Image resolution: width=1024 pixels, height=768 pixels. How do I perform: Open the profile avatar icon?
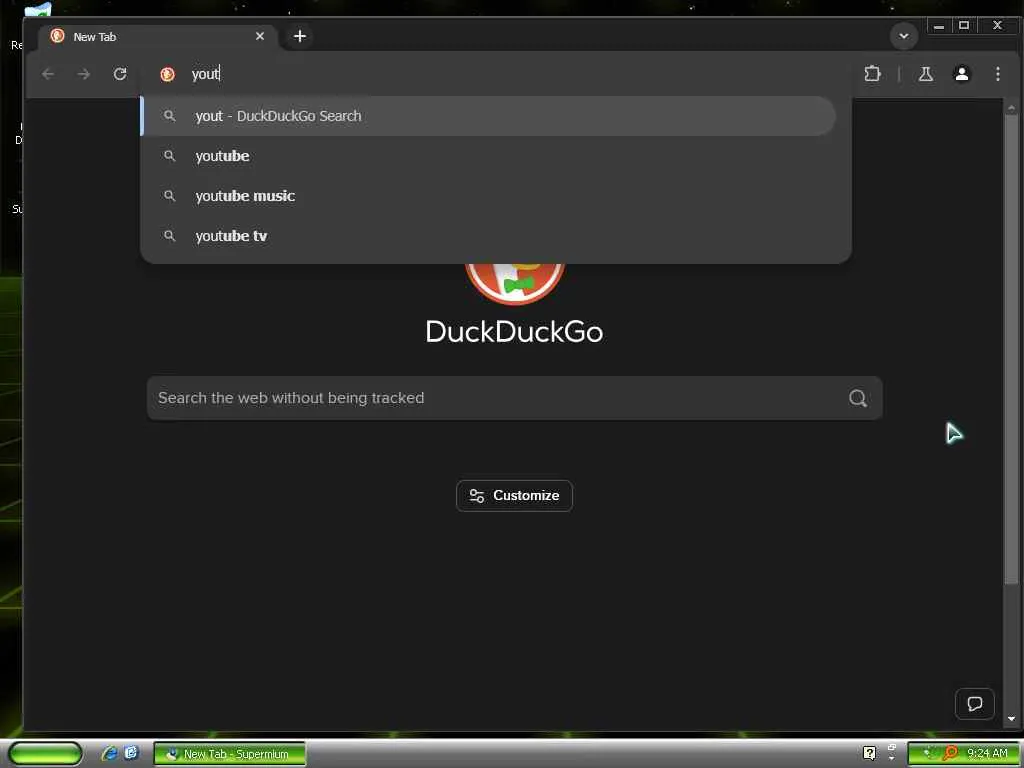pyautogui.click(x=961, y=74)
